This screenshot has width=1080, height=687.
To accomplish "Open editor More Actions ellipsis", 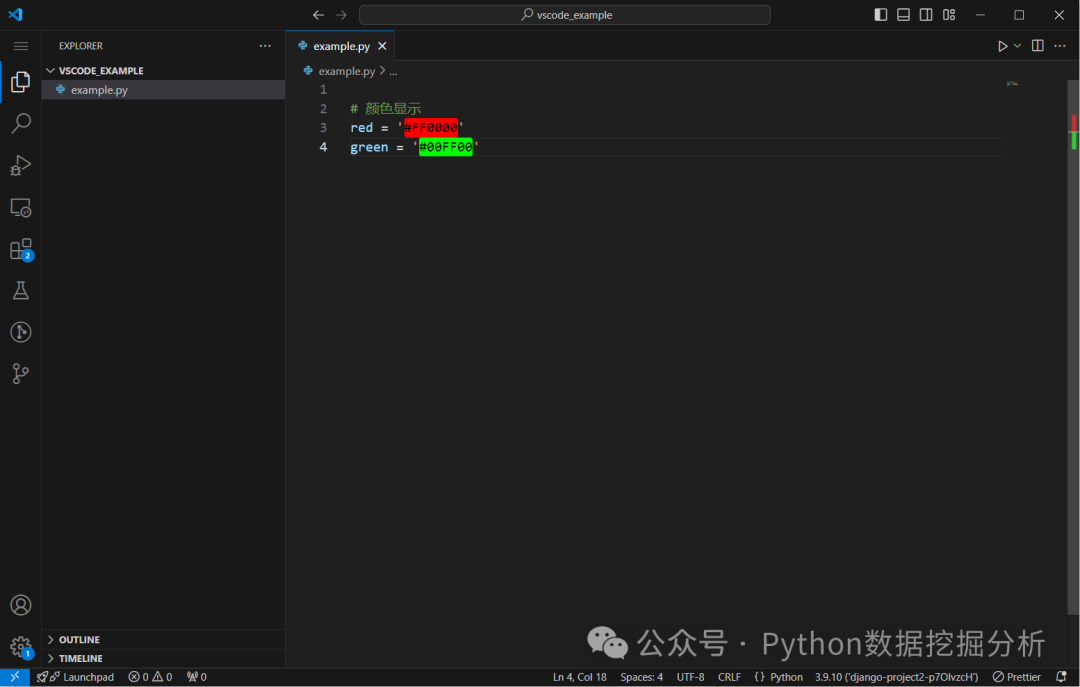I will (x=1060, y=45).
